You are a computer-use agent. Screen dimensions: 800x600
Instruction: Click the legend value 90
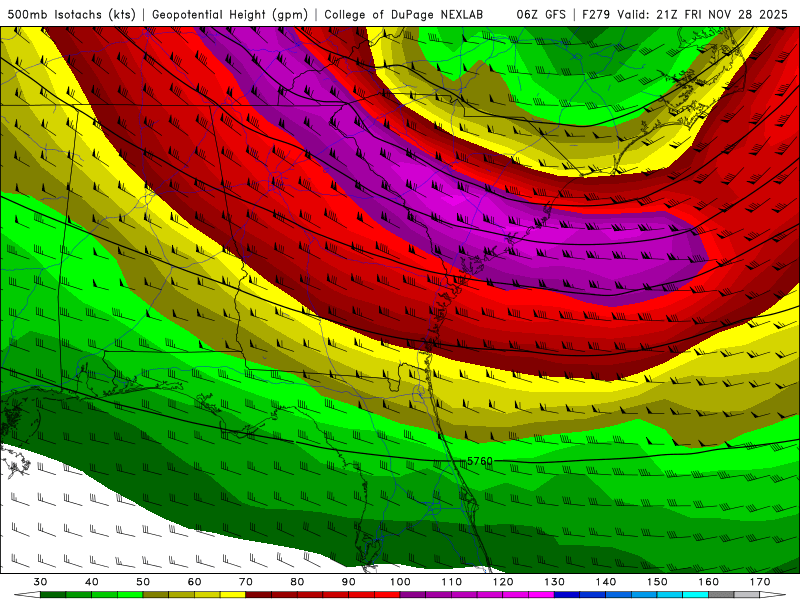pos(349,582)
